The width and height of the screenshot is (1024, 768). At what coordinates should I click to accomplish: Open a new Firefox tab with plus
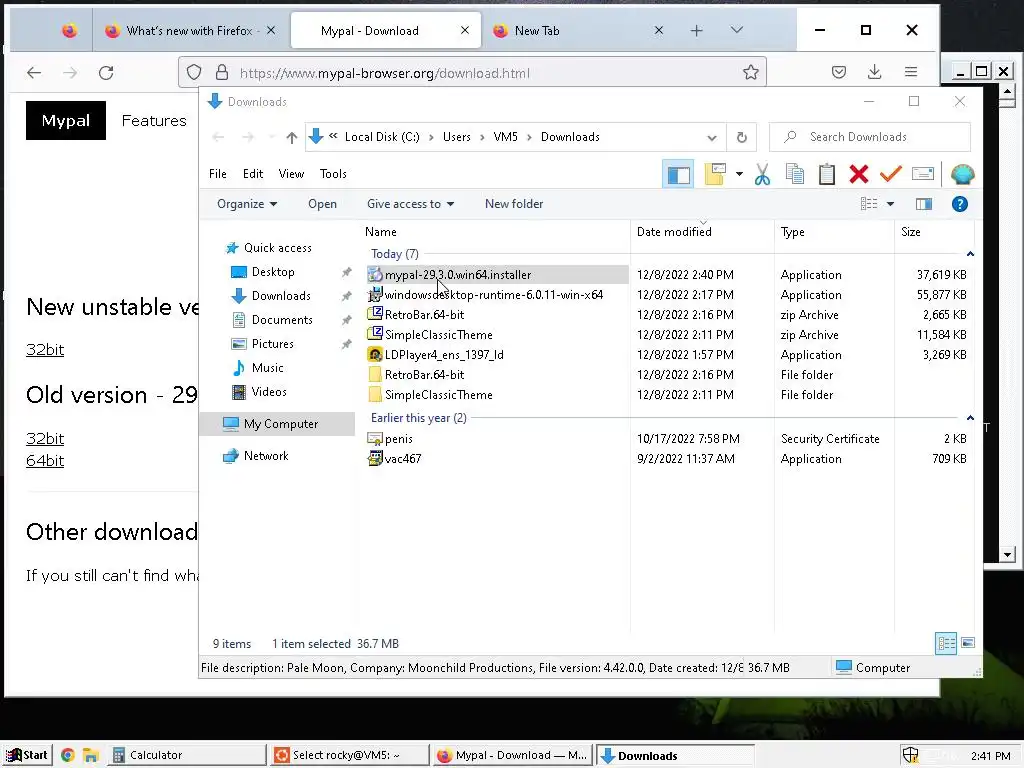(x=697, y=31)
